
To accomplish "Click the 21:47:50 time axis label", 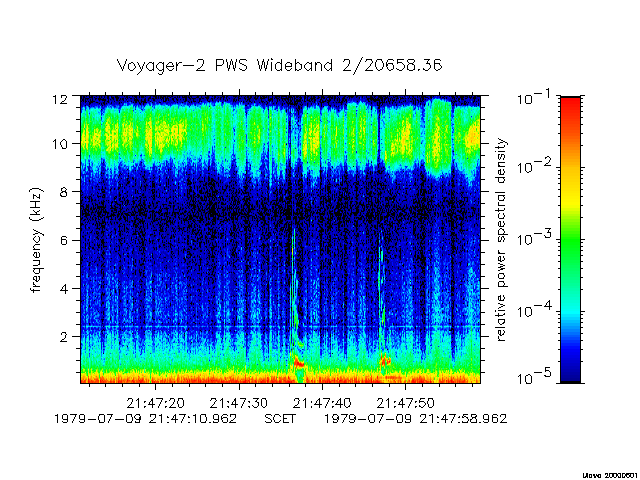I will pyautogui.click(x=405, y=403).
